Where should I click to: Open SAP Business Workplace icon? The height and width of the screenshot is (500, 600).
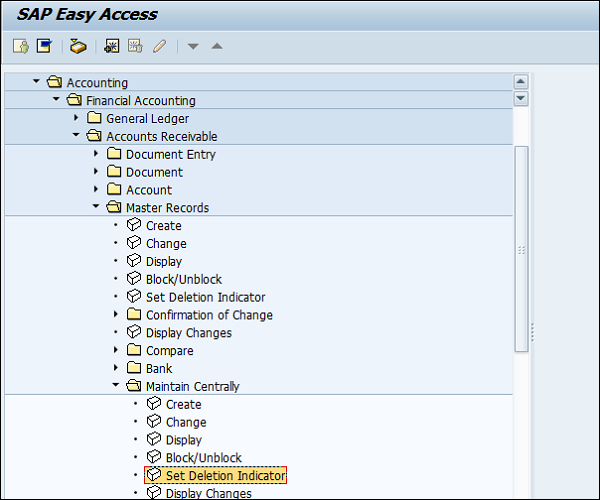pyautogui.click(x=78, y=46)
